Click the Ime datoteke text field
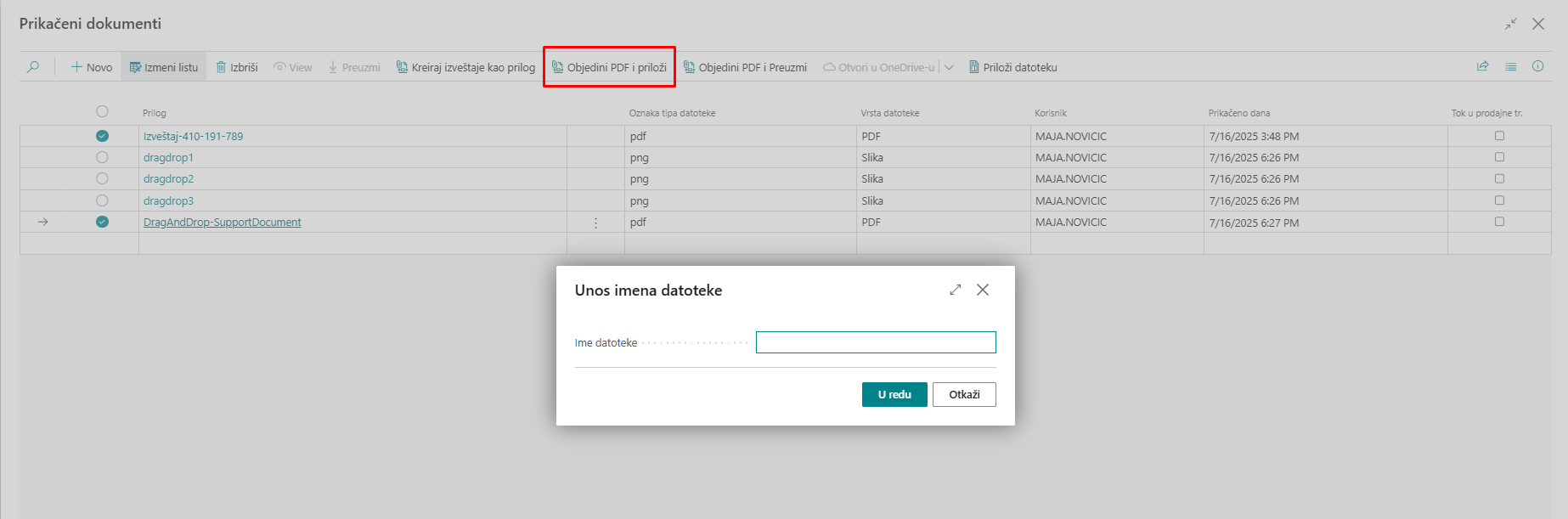 [x=875, y=342]
